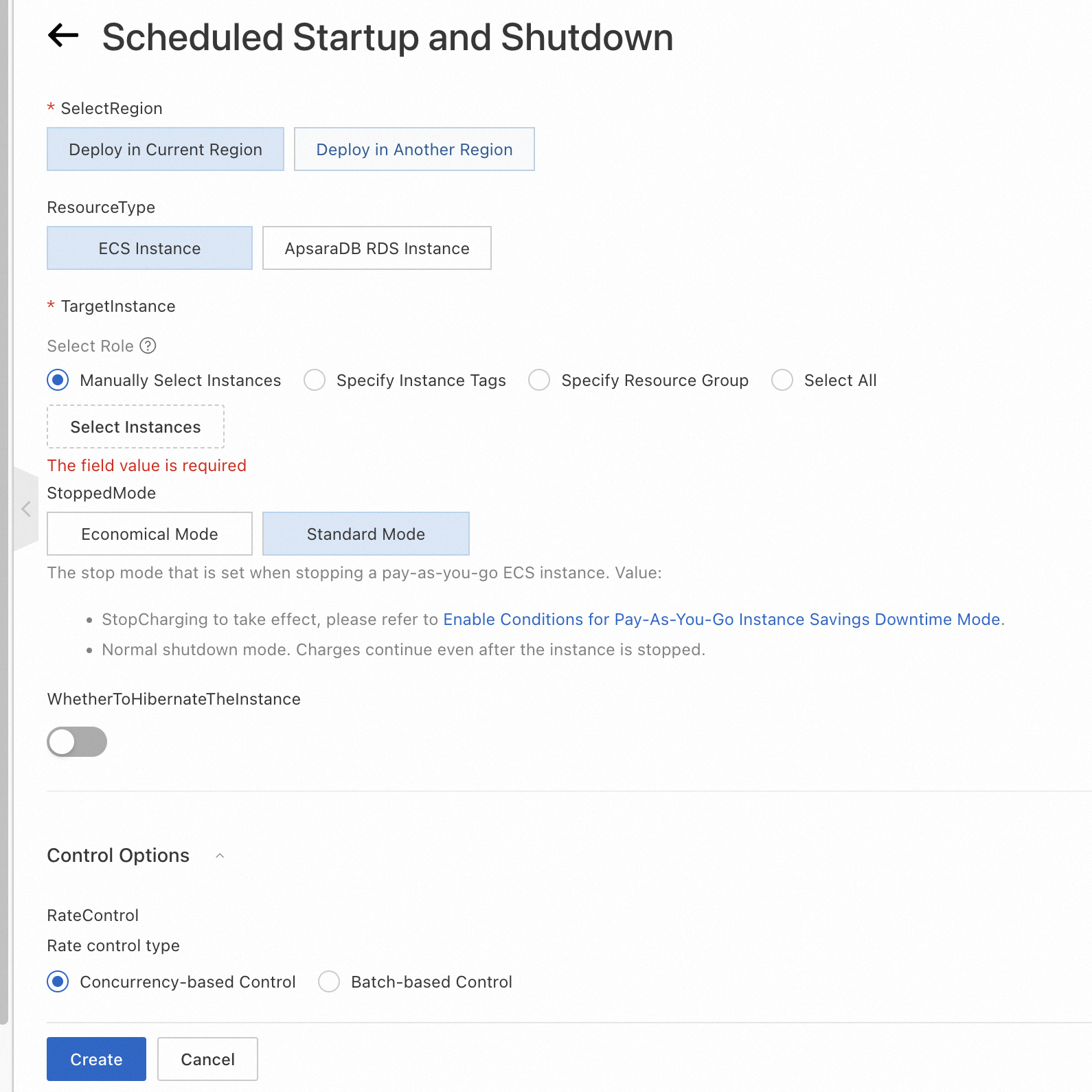Choose Specify Instance Tags option
This screenshot has width=1092, height=1092.
coord(315,380)
